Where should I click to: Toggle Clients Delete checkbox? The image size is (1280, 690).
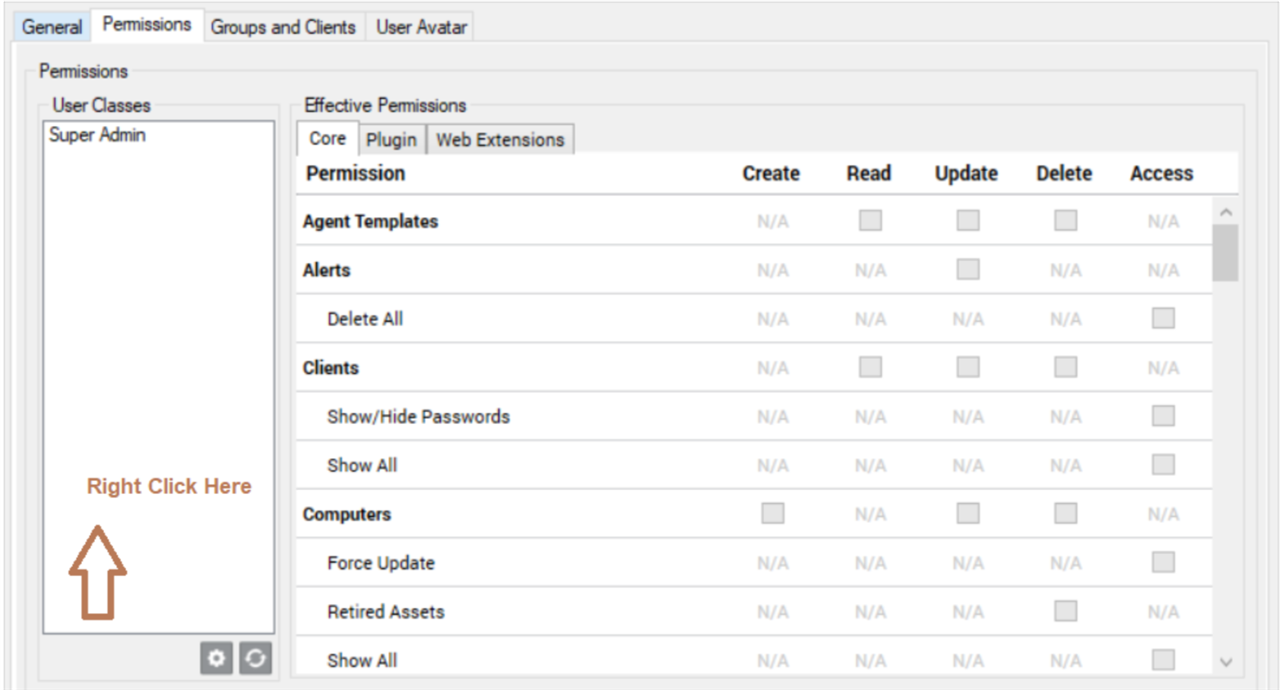[x=1065, y=368]
